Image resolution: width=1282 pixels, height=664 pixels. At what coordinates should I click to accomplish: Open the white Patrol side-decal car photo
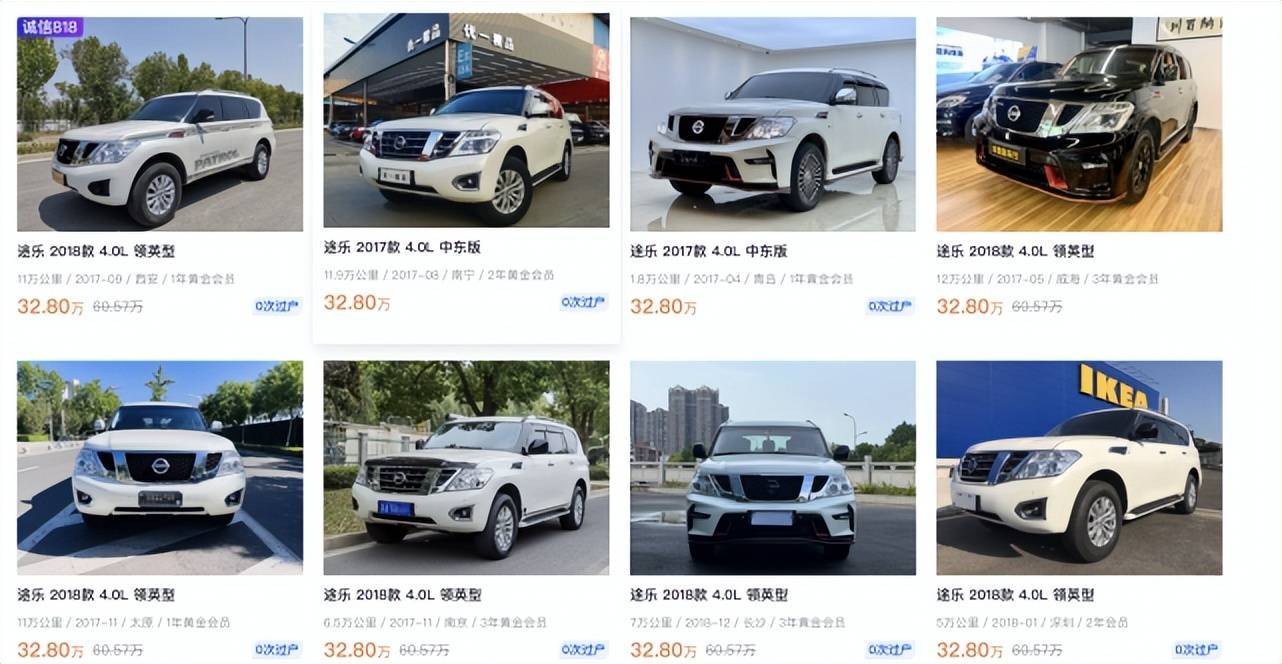(160, 124)
